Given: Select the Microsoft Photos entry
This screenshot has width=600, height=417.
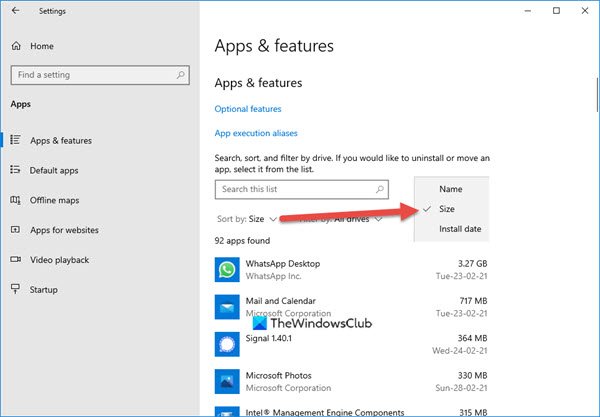Looking at the screenshot, I should click(x=351, y=381).
